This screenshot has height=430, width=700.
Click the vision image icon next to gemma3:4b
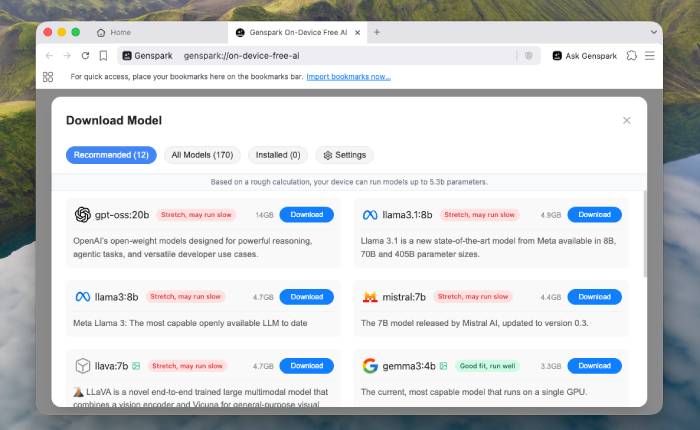pyautogui.click(x=443, y=366)
